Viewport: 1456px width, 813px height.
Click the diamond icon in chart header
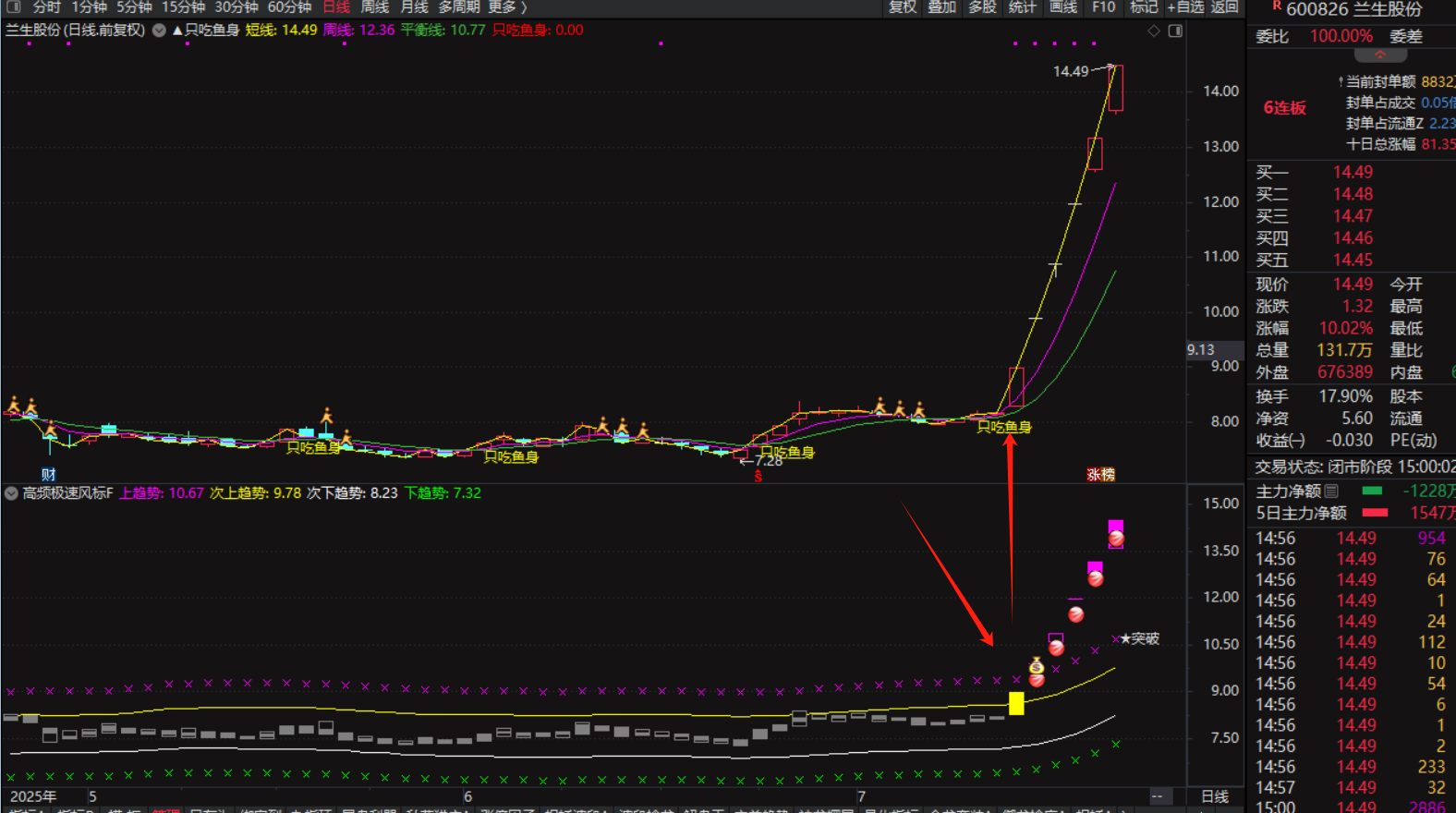tap(1154, 30)
